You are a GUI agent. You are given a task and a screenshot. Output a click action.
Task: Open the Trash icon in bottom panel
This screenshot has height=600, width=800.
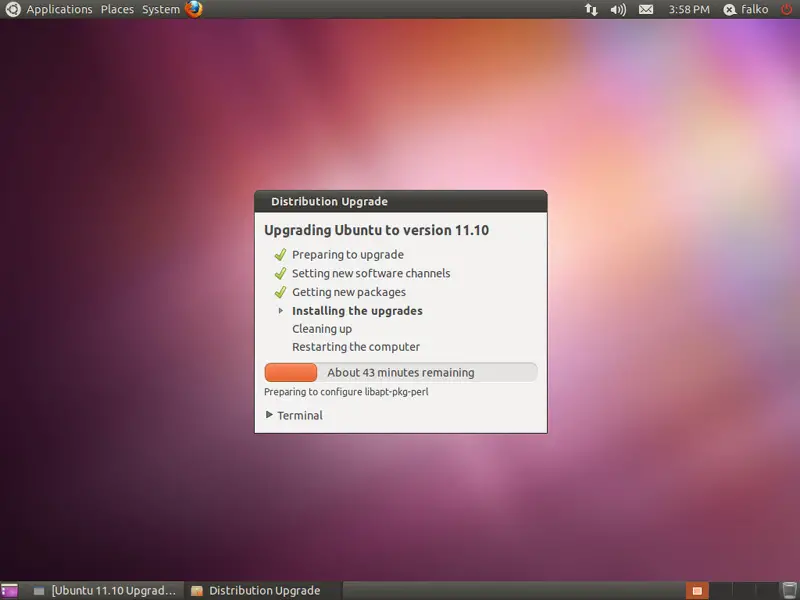(x=789, y=591)
